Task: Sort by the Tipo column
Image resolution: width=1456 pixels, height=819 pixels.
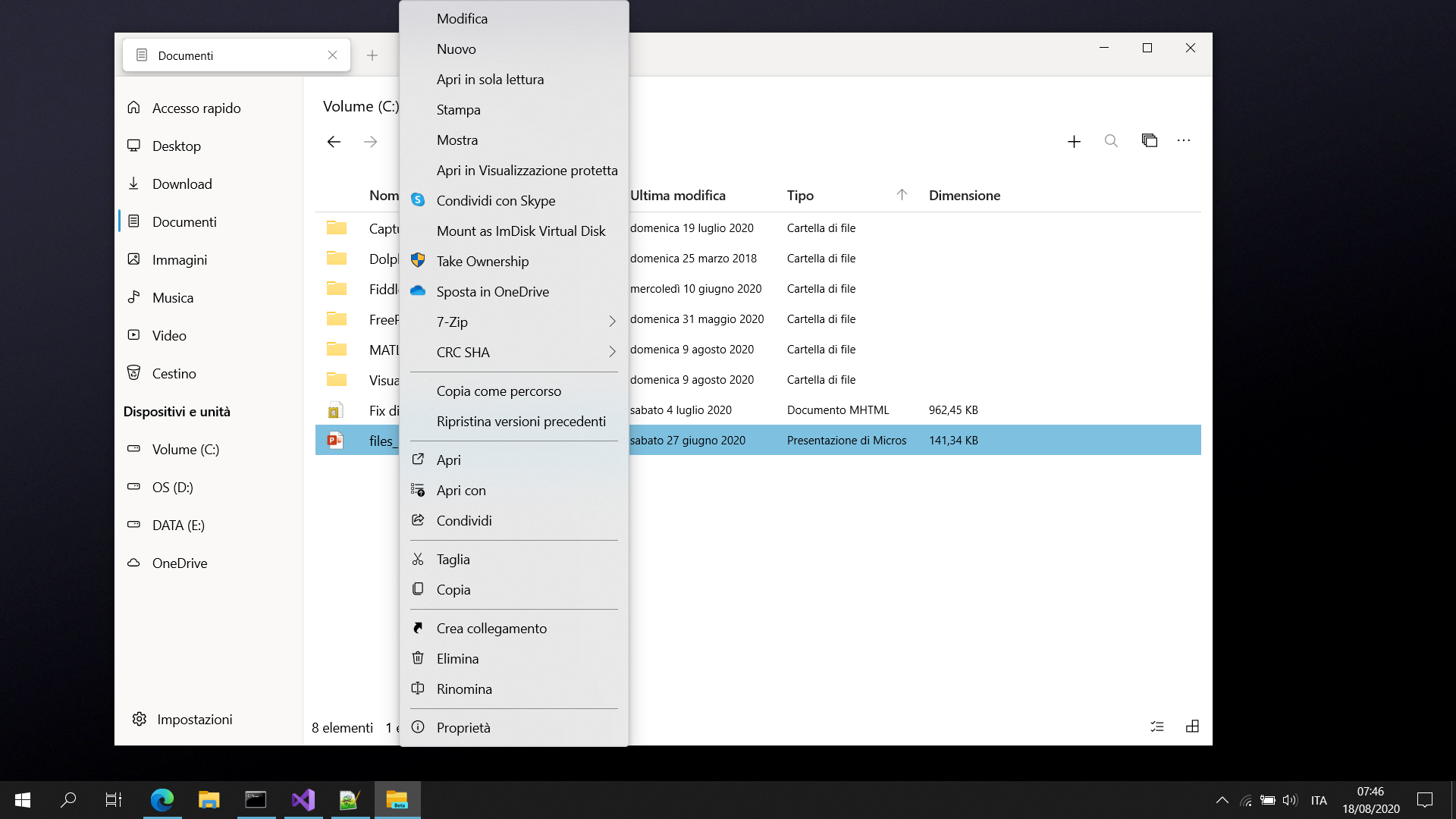Action: coord(800,196)
